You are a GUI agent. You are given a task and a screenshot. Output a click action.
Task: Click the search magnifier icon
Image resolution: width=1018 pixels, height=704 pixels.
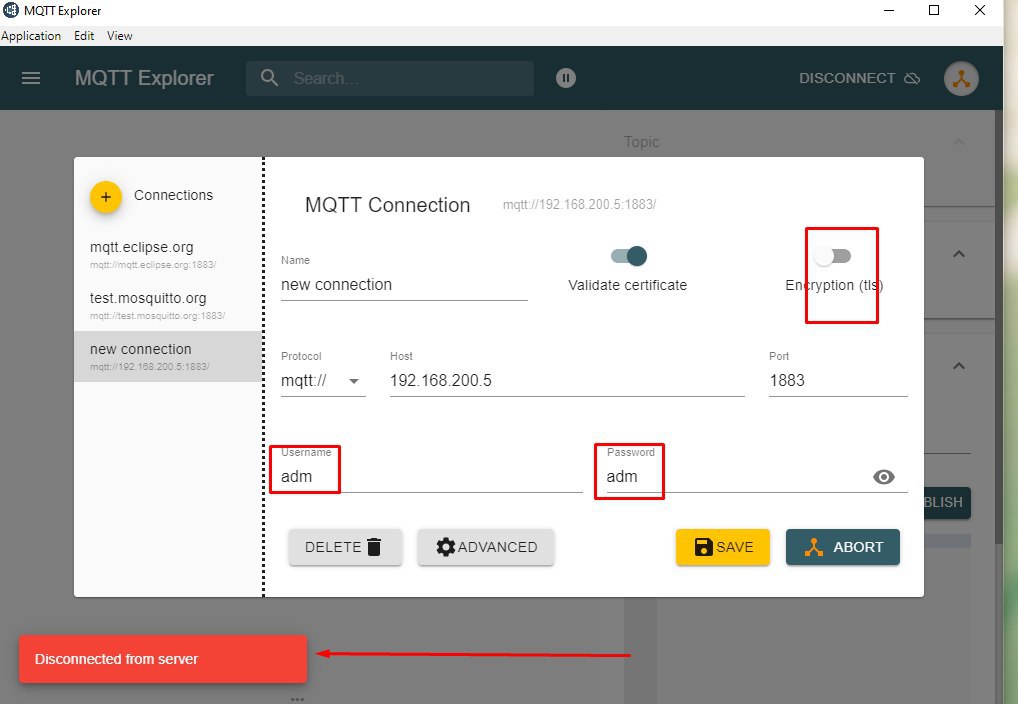click(269, 78)
